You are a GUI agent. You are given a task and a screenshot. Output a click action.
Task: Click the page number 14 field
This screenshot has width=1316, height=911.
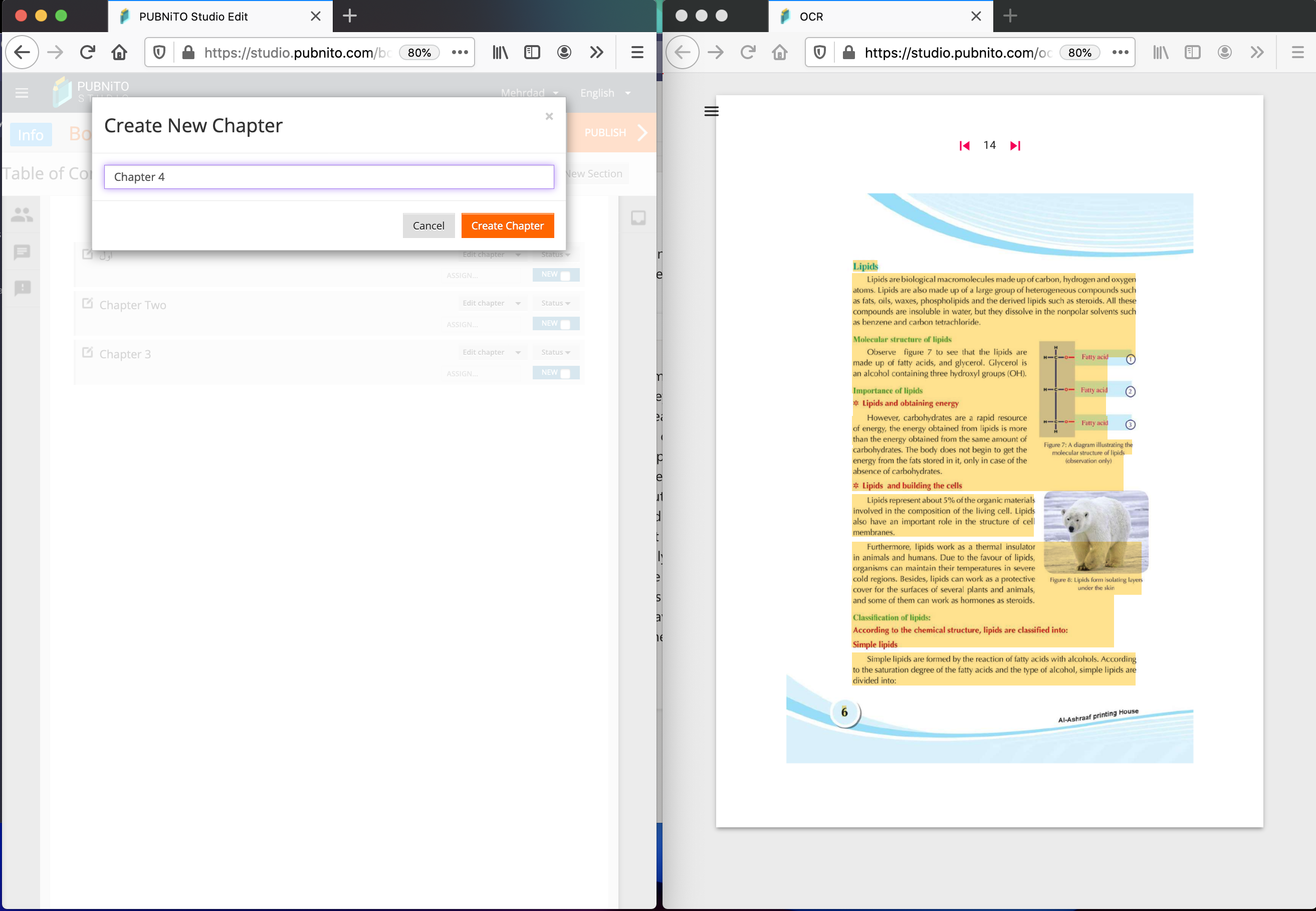click(990, 145)
